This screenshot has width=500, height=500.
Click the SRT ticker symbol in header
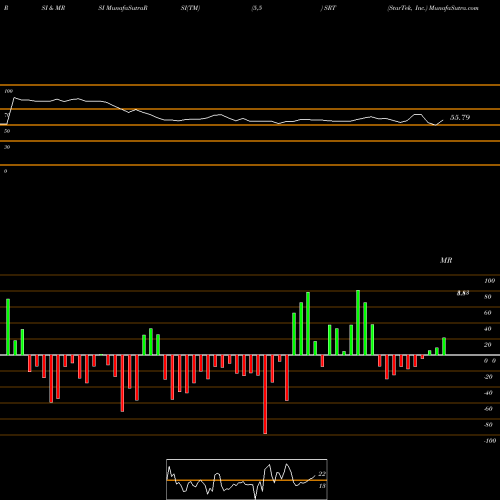click(x=329, y=8)
